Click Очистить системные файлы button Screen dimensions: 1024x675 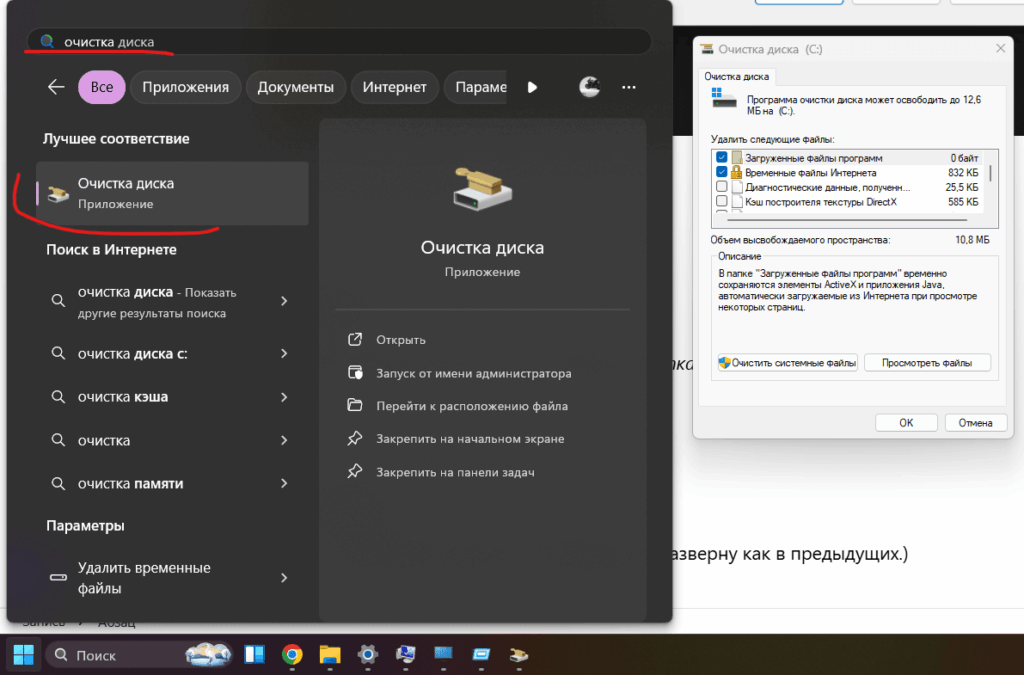787,363
